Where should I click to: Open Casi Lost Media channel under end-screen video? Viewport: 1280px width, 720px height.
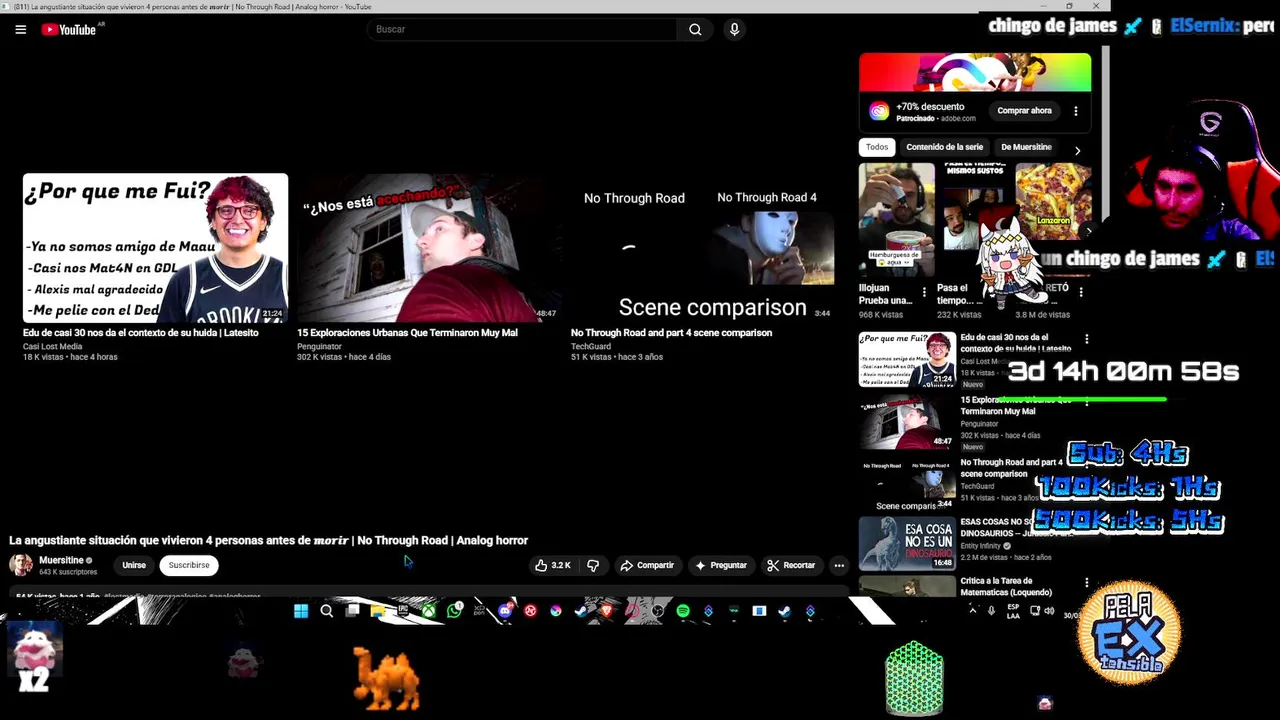[52, 346]
